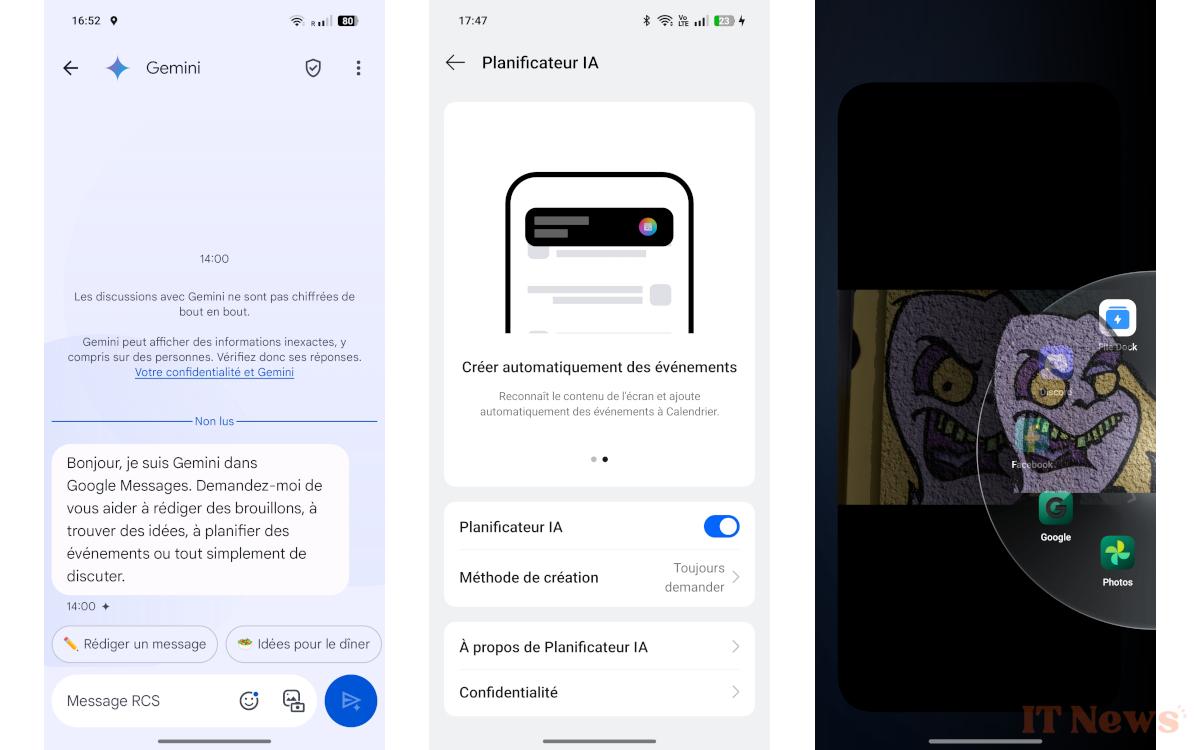Viewport: 1200px width, 750px height.
Task: Go back from Planificateur IA screen
Action: point(455,62)
